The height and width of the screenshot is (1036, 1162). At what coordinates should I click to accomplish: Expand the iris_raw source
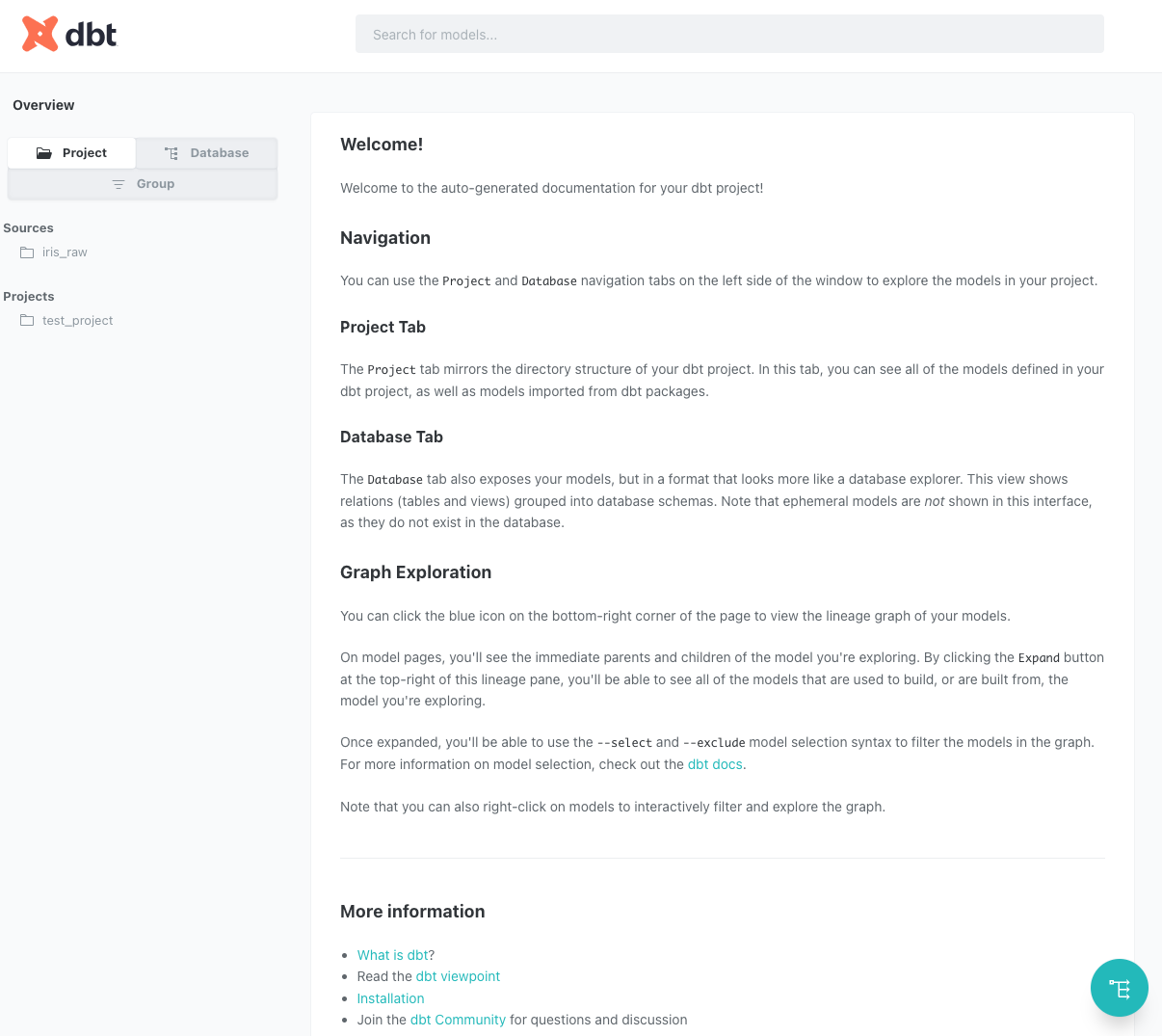click(x=65, y=252)
